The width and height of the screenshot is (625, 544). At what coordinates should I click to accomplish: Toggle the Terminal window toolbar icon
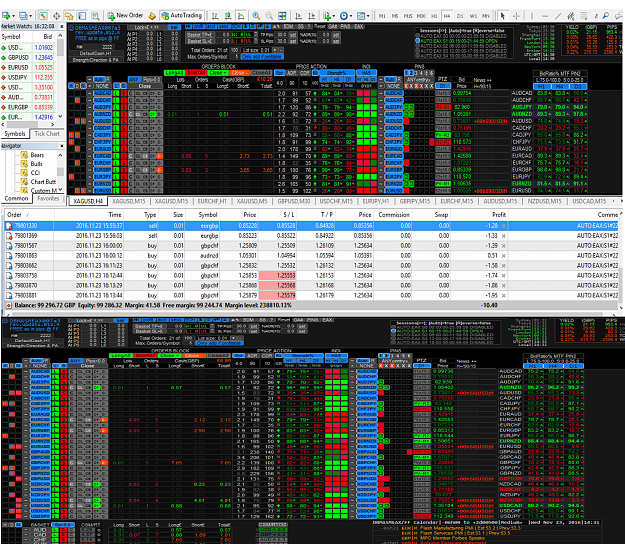tap(82, 16)
